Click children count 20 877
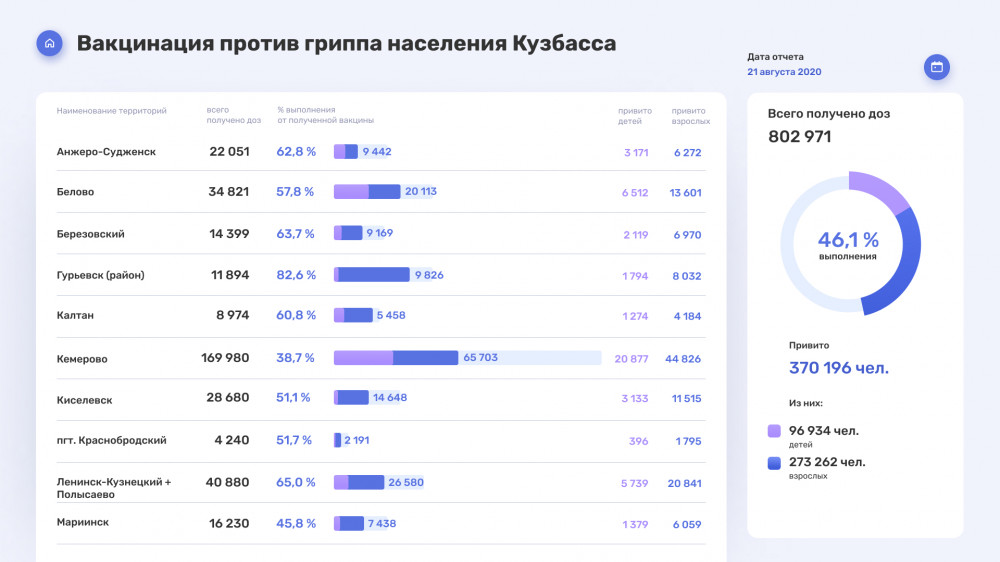The height and width of the screenshot is (562, 1000). 631,359
